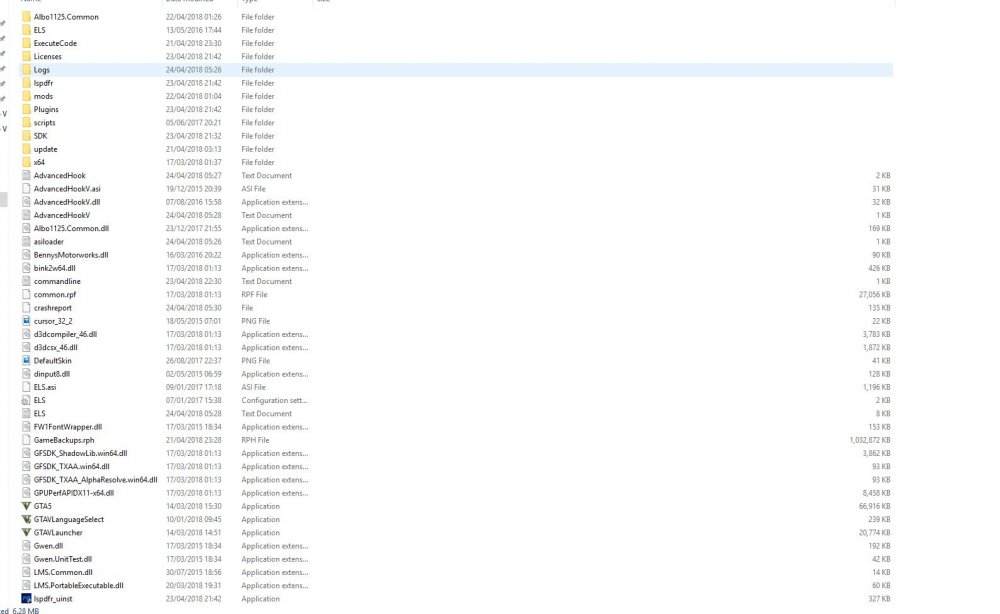The image size is (1000, 614).
Task: Click the 1,032,872 KB size of GameBackups.rph
Action: [870, 440]
